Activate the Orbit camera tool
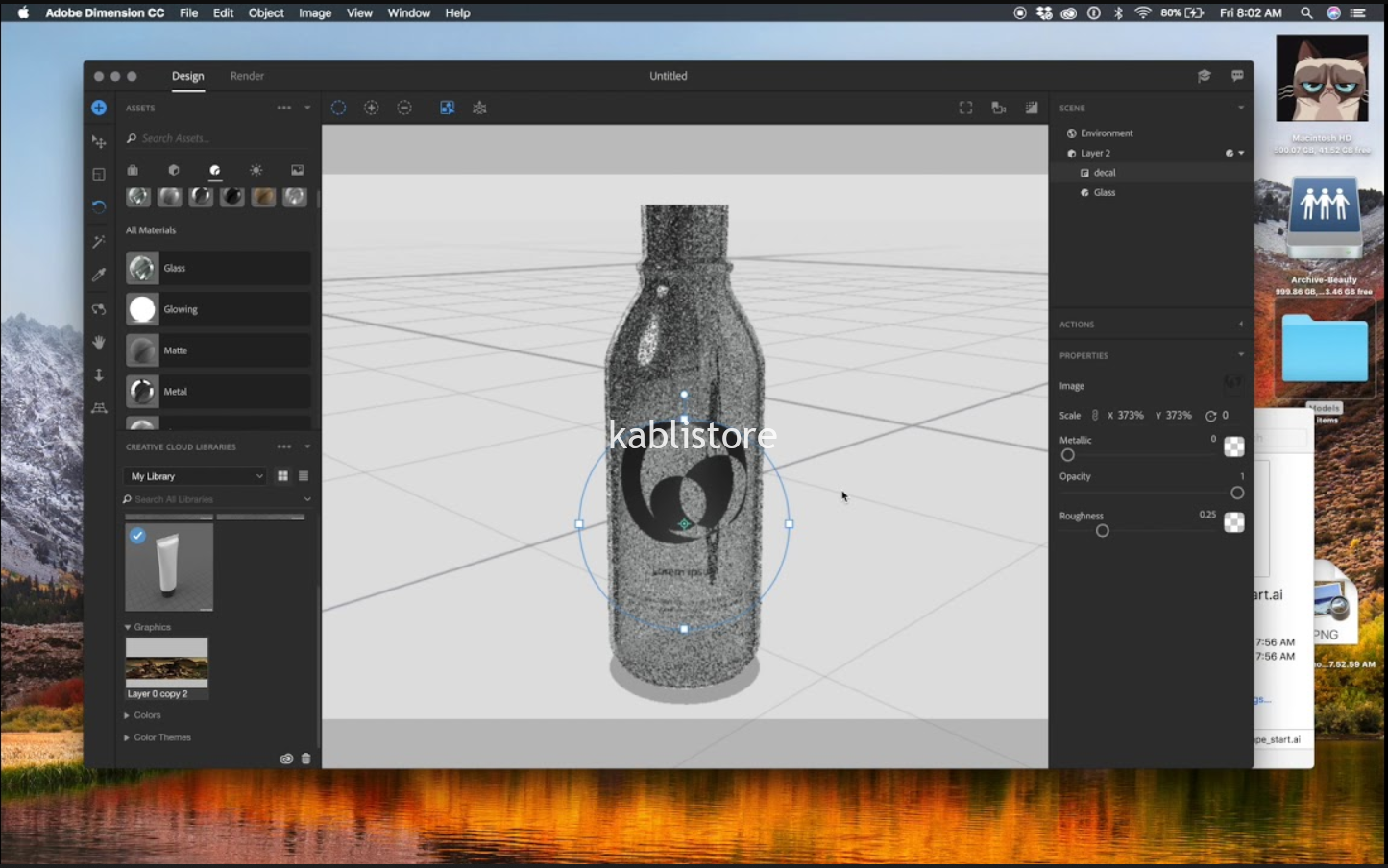Screen dimensions: 1388x868 click(99, 309)
